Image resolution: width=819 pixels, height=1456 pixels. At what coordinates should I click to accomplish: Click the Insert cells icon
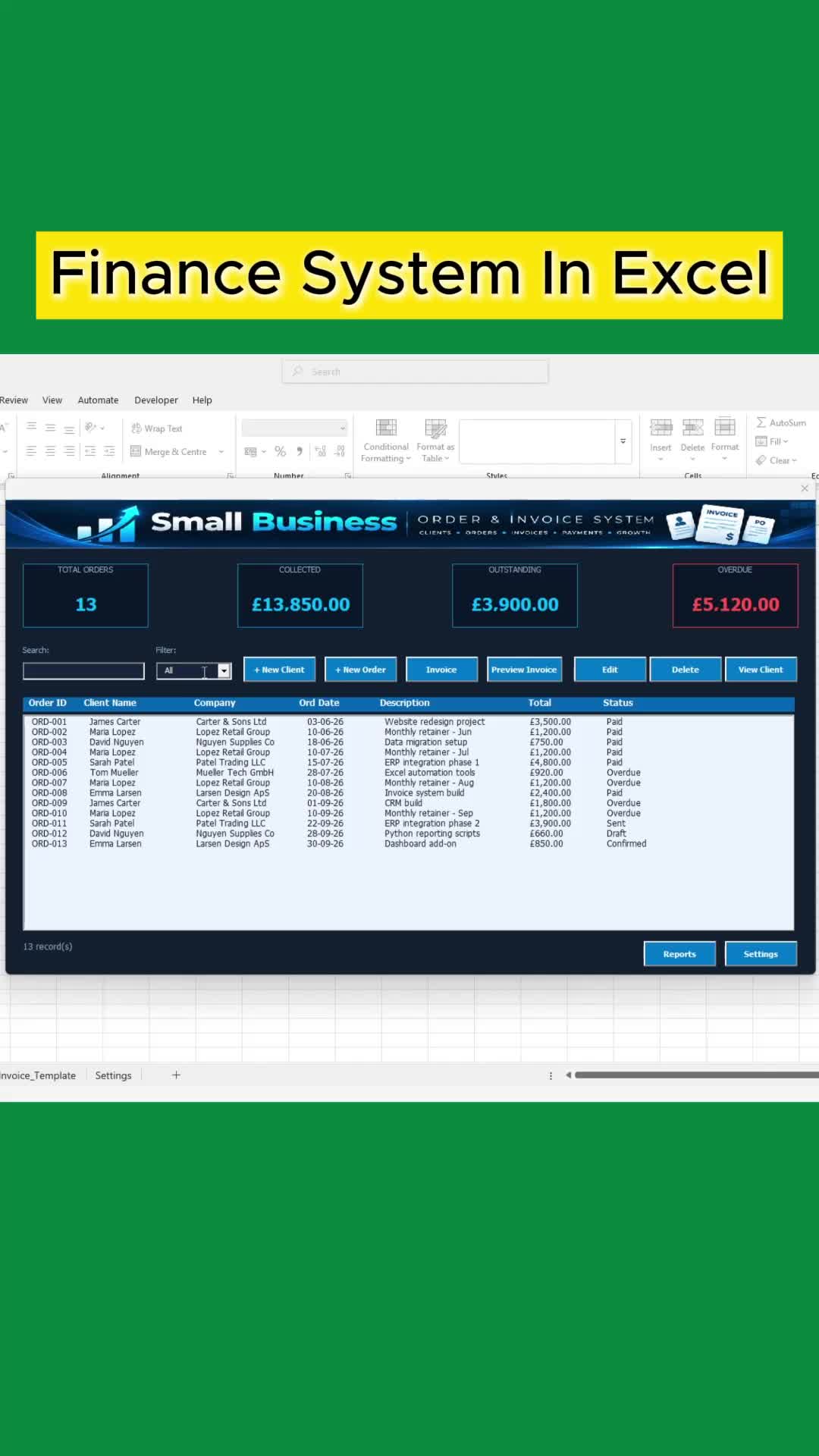(x=661, y=427)
